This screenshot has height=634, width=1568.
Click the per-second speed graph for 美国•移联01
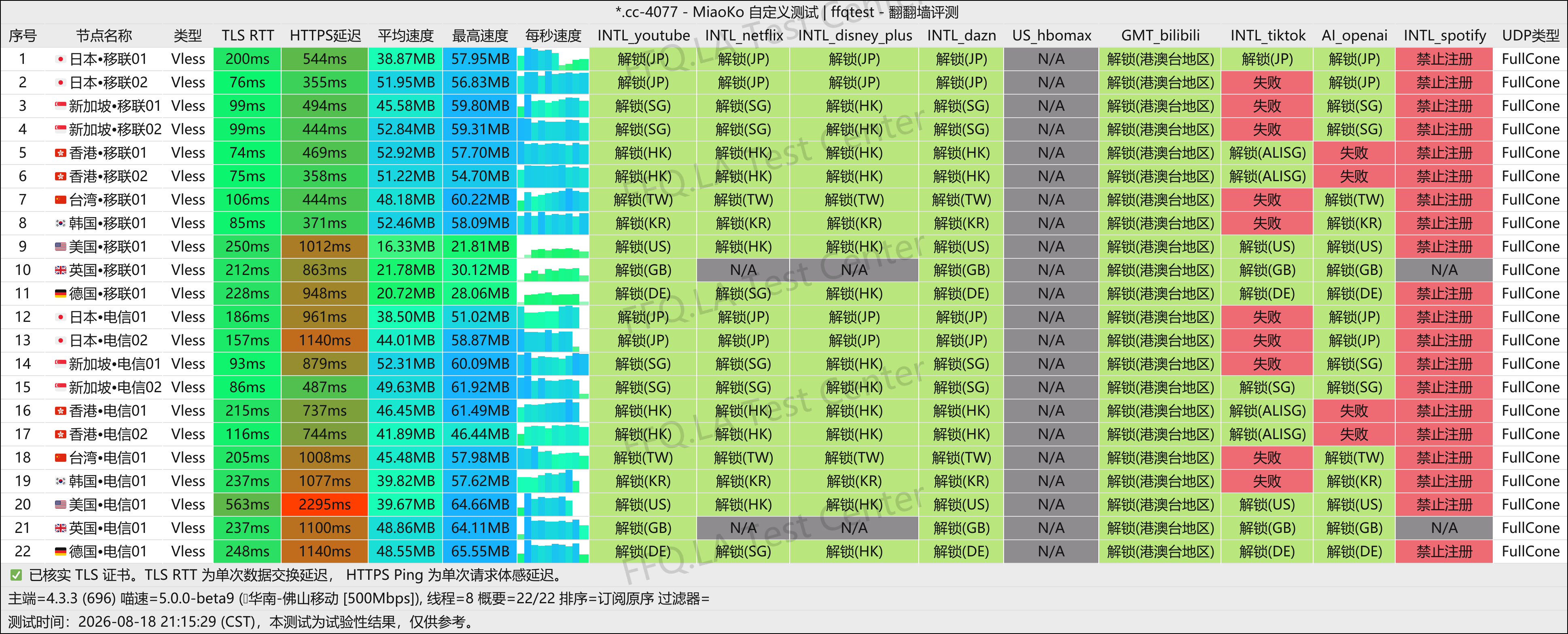click(553, 246)
